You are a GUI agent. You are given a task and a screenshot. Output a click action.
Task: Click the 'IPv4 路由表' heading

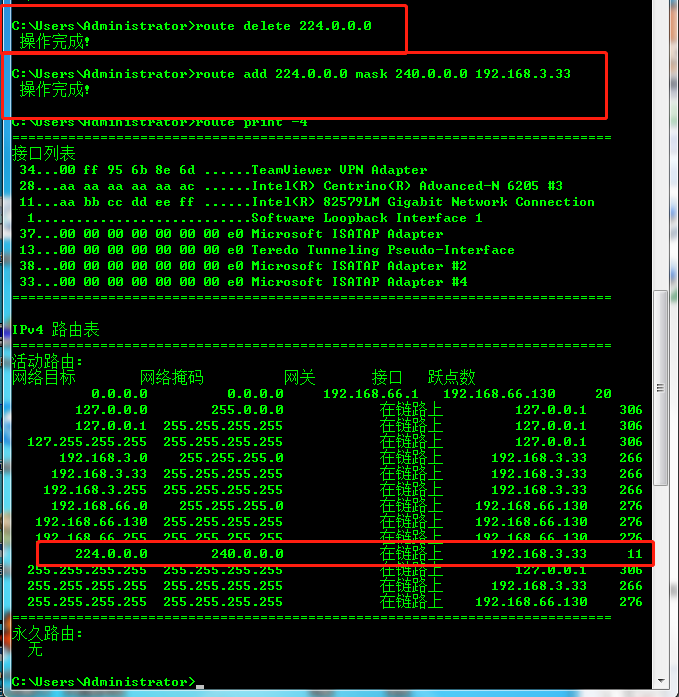[x=55, y=330]
